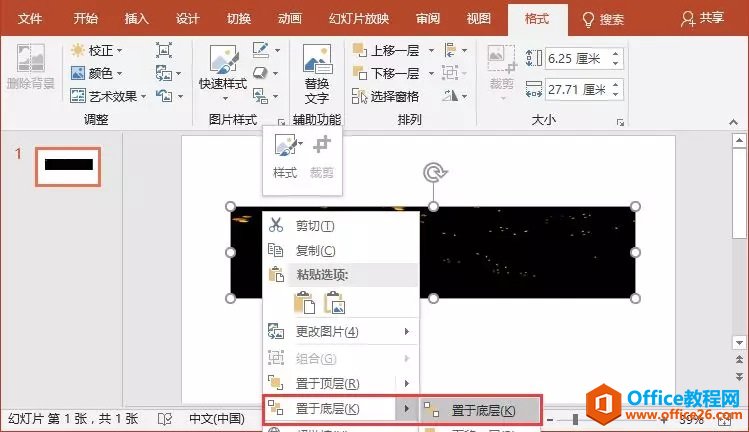The width and height of the screenshot is (749, 432).
Task: Switch to the Insert (插入) tab
Action: coord(137,19)
